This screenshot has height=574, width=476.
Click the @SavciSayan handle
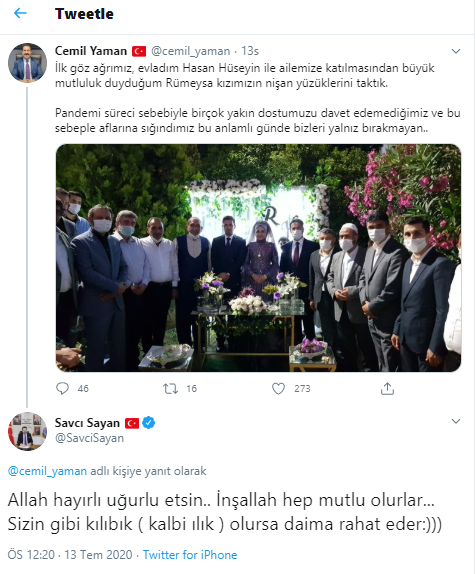click(x=89, y=438)
